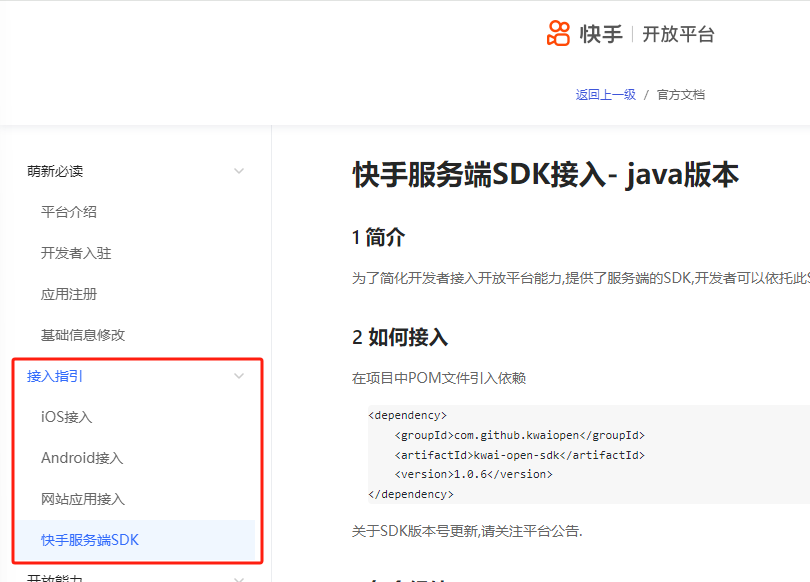Collapse the 萌新必读 section chevron

click(x=239, y=171)
